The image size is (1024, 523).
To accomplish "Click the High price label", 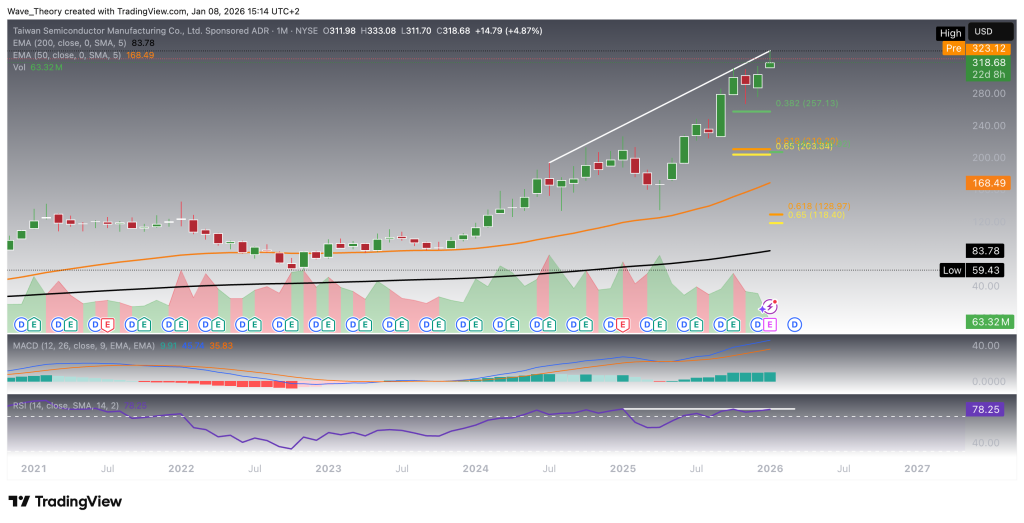I will point(950,32).
